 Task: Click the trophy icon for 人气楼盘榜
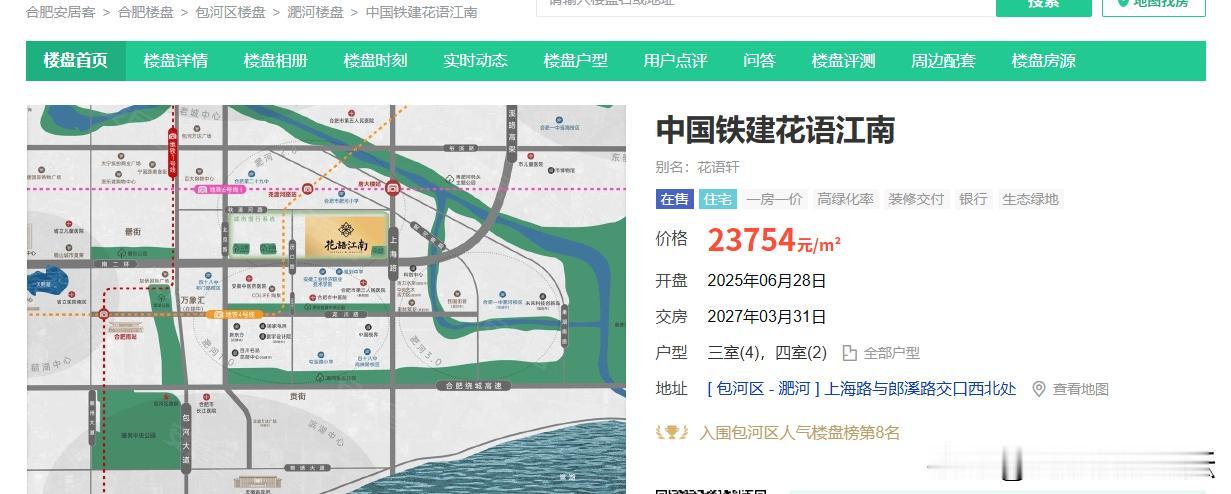(x=672, y=432)
